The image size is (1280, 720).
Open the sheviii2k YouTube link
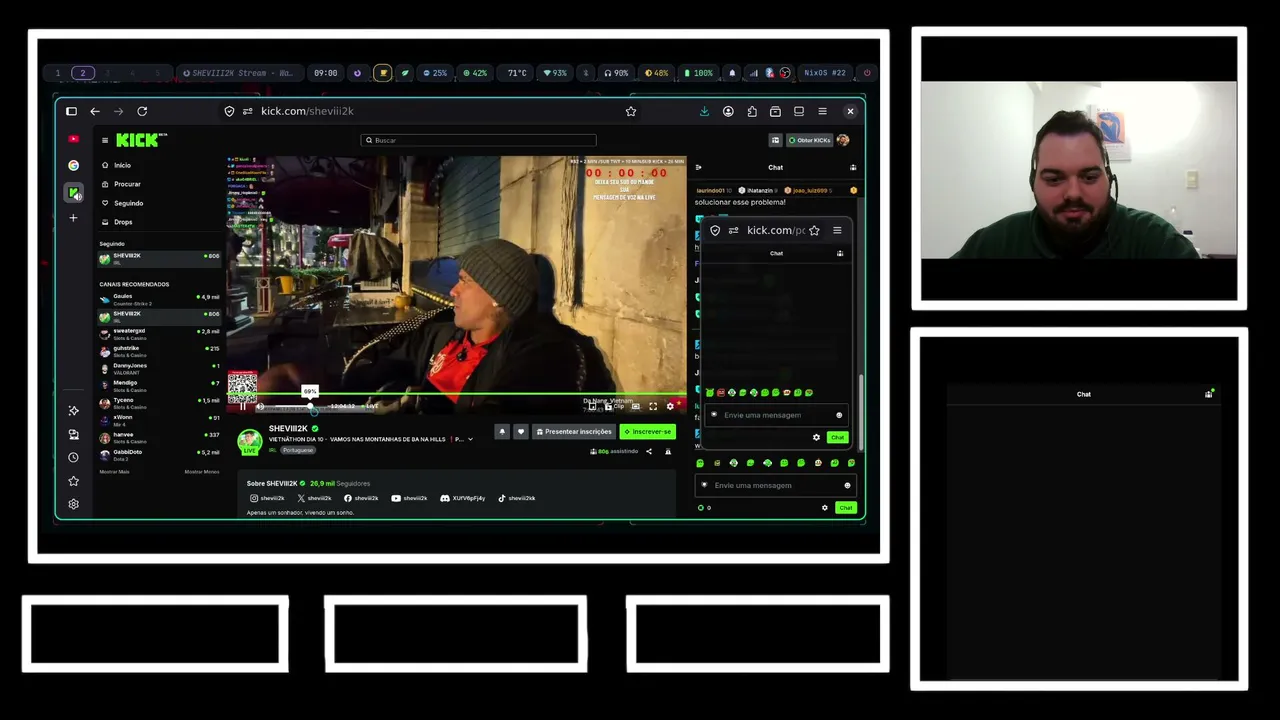(409, 498)
